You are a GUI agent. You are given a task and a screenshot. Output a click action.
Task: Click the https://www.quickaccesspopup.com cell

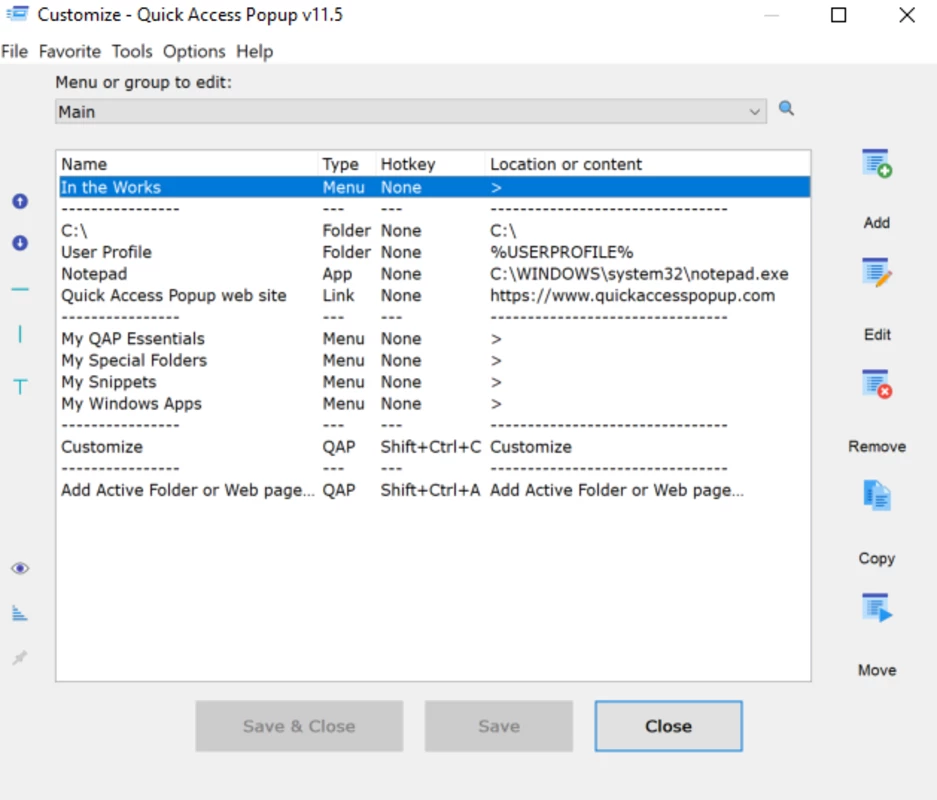click(x=633, y=295)
